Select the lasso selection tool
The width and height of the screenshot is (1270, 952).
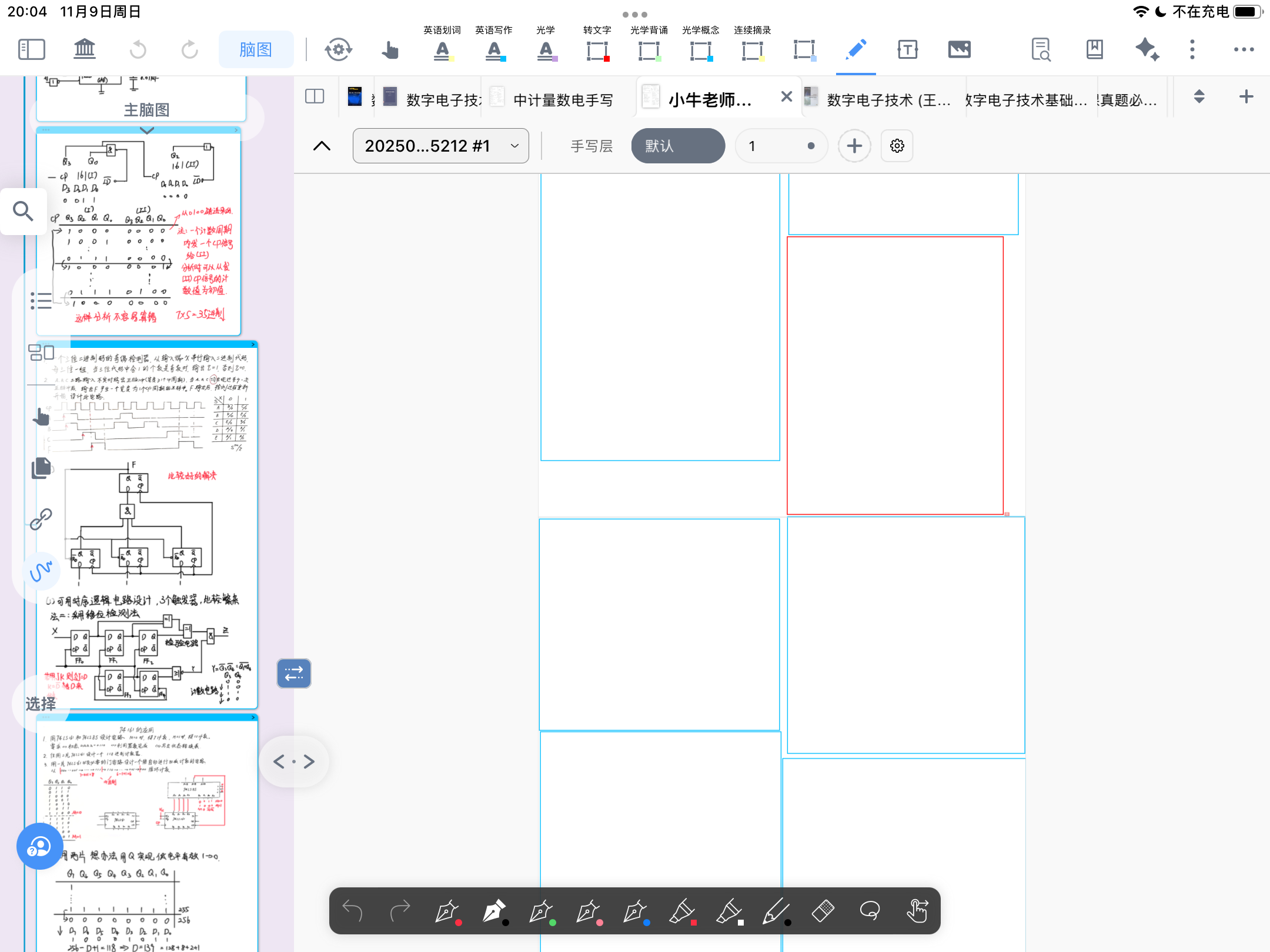(x=870, y=911)
